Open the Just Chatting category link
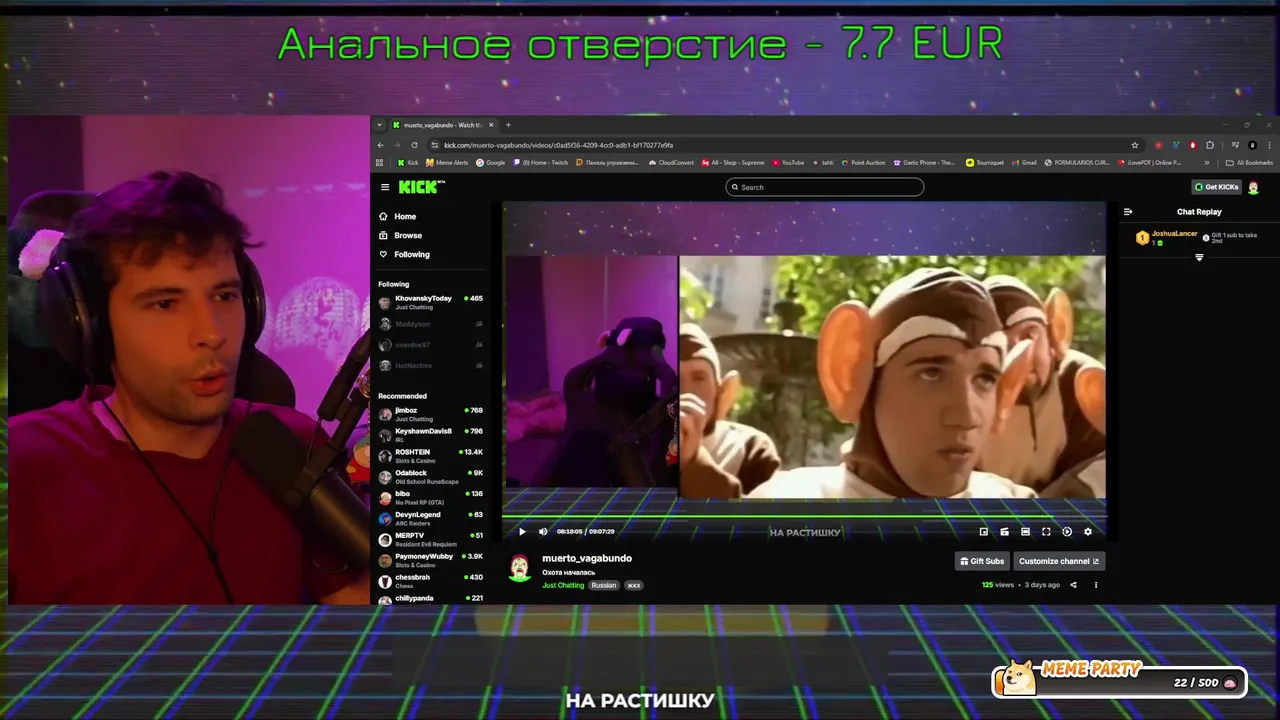 tap(563, 585)
